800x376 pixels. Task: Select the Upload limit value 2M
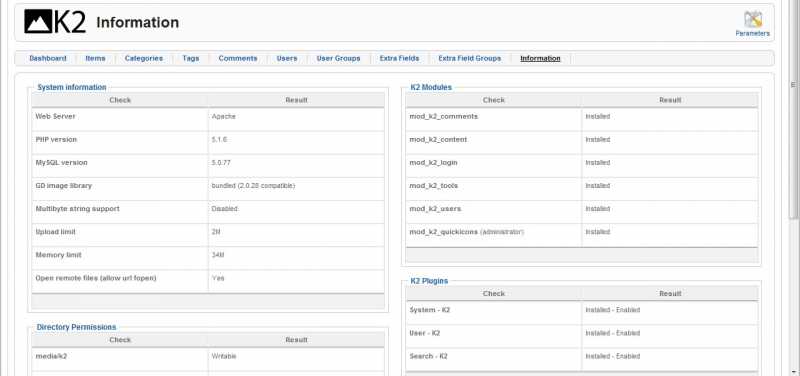216,232
